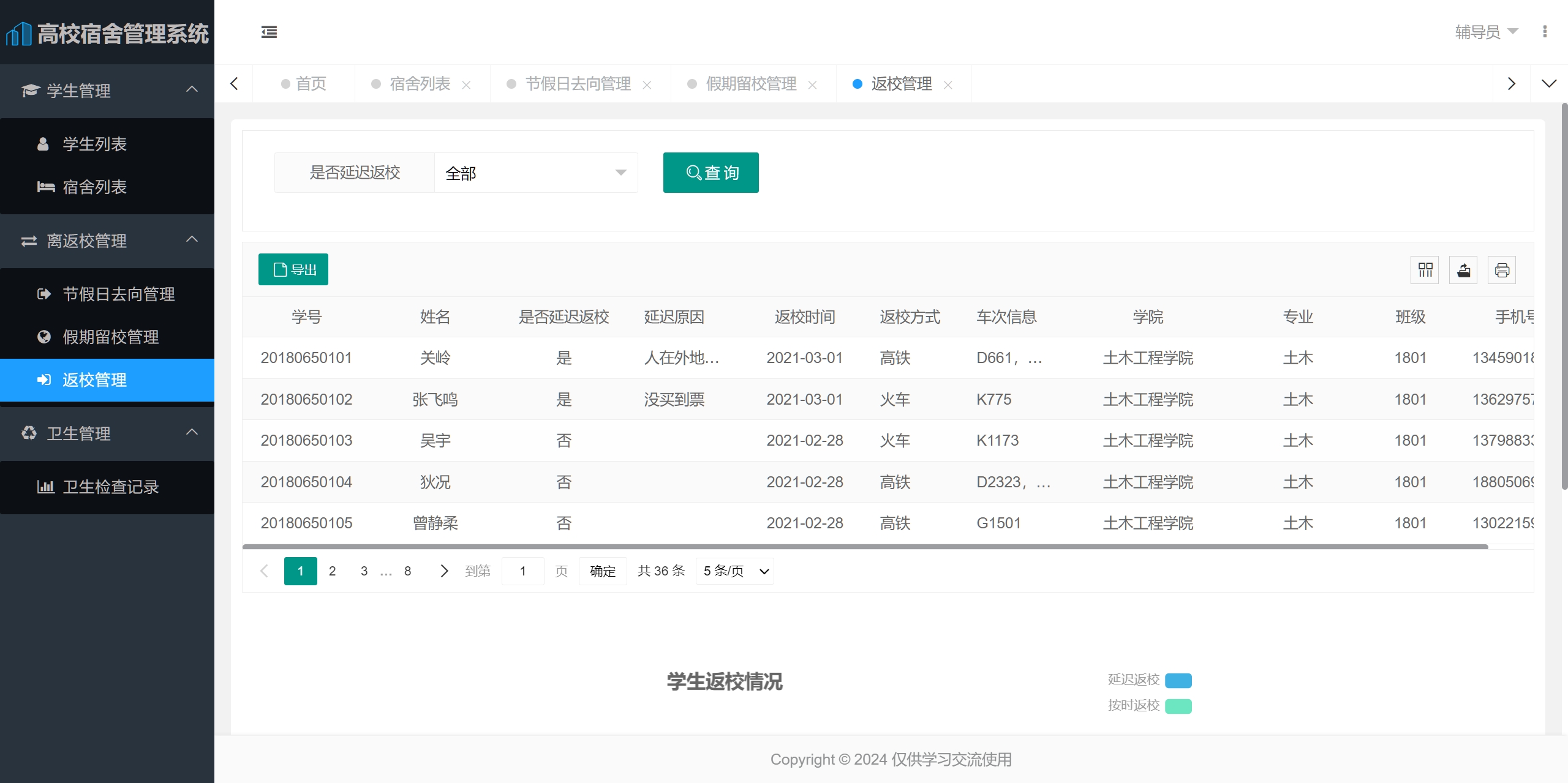Switch to the 首页 tab
Viewport: 1568px width, 783px height.
tap(304, 84)
